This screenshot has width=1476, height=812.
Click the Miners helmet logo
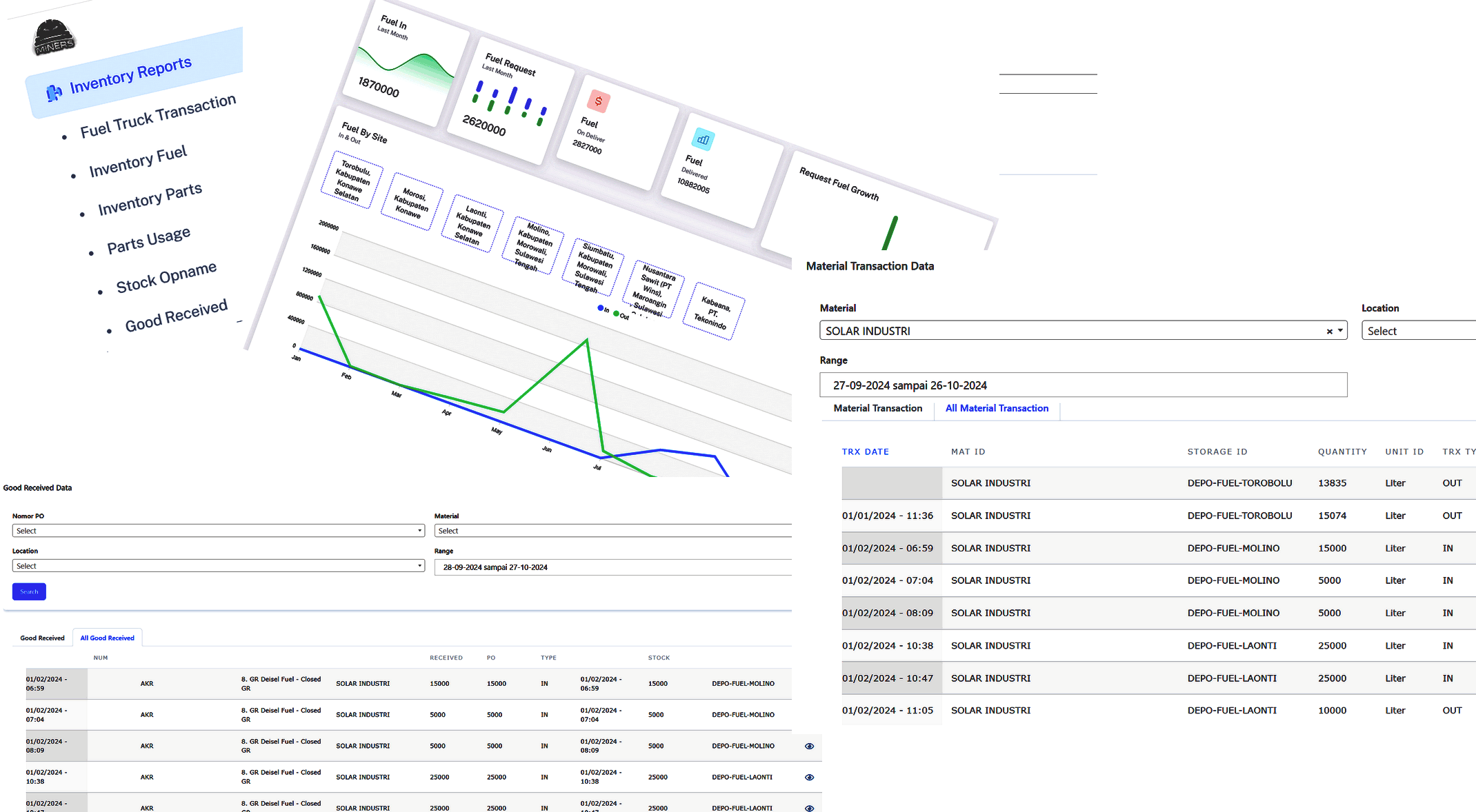pos(53,38)
